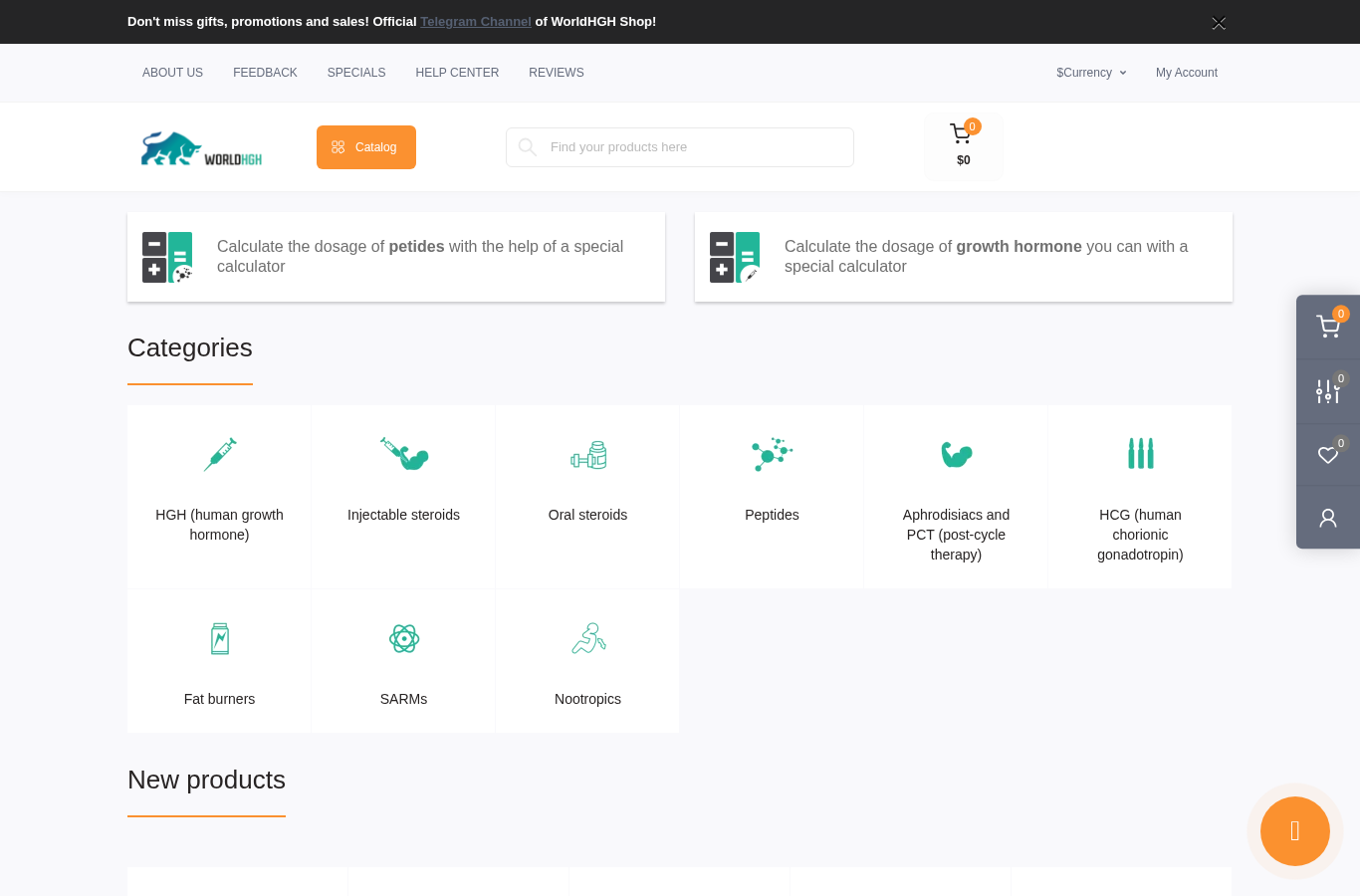Click the WorldHGH bull logo
Viewport: 1360px width, 896px height.
coord(201,148)
